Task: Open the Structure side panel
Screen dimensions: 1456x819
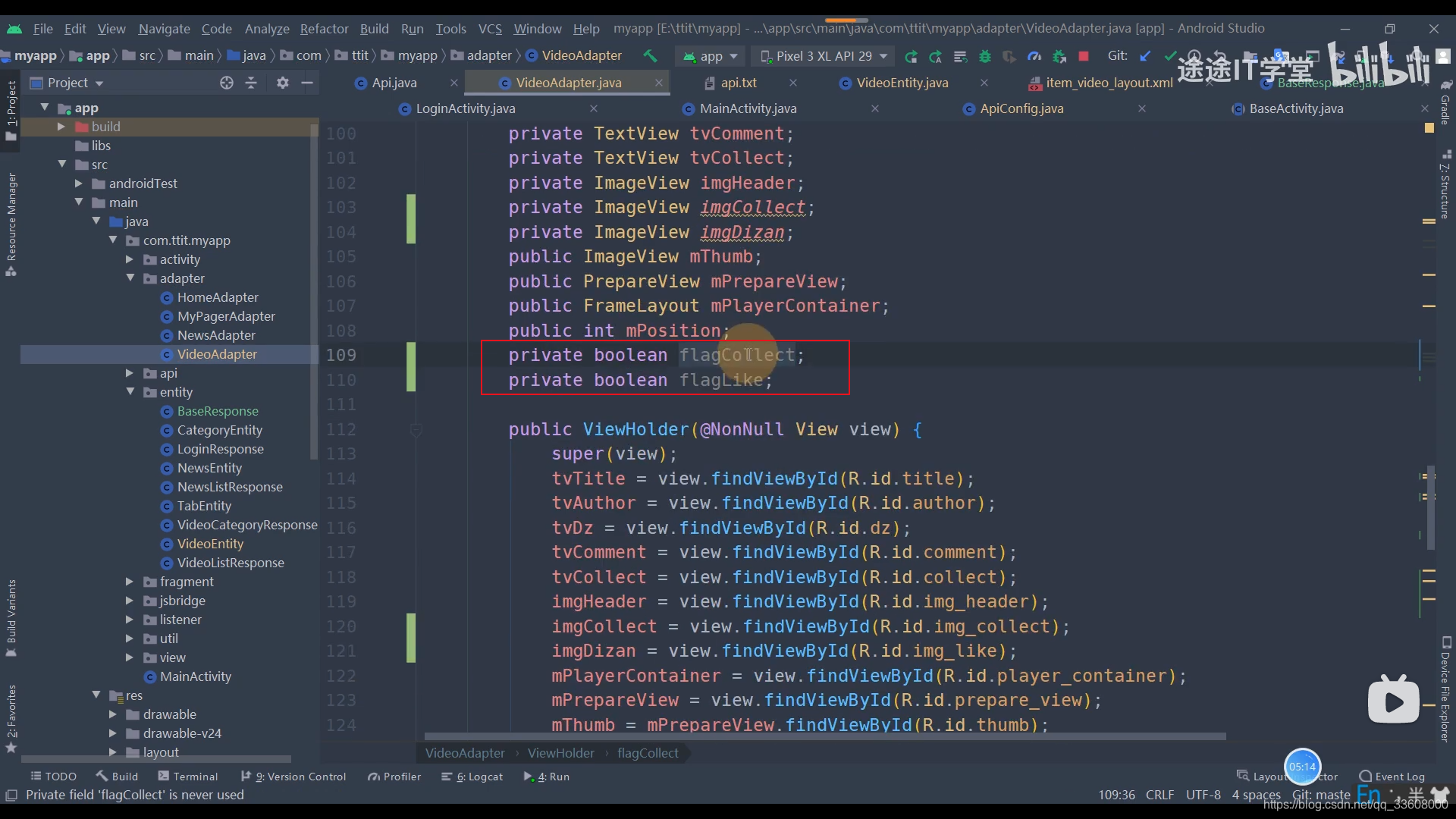Action: [x=1445, y=184]
